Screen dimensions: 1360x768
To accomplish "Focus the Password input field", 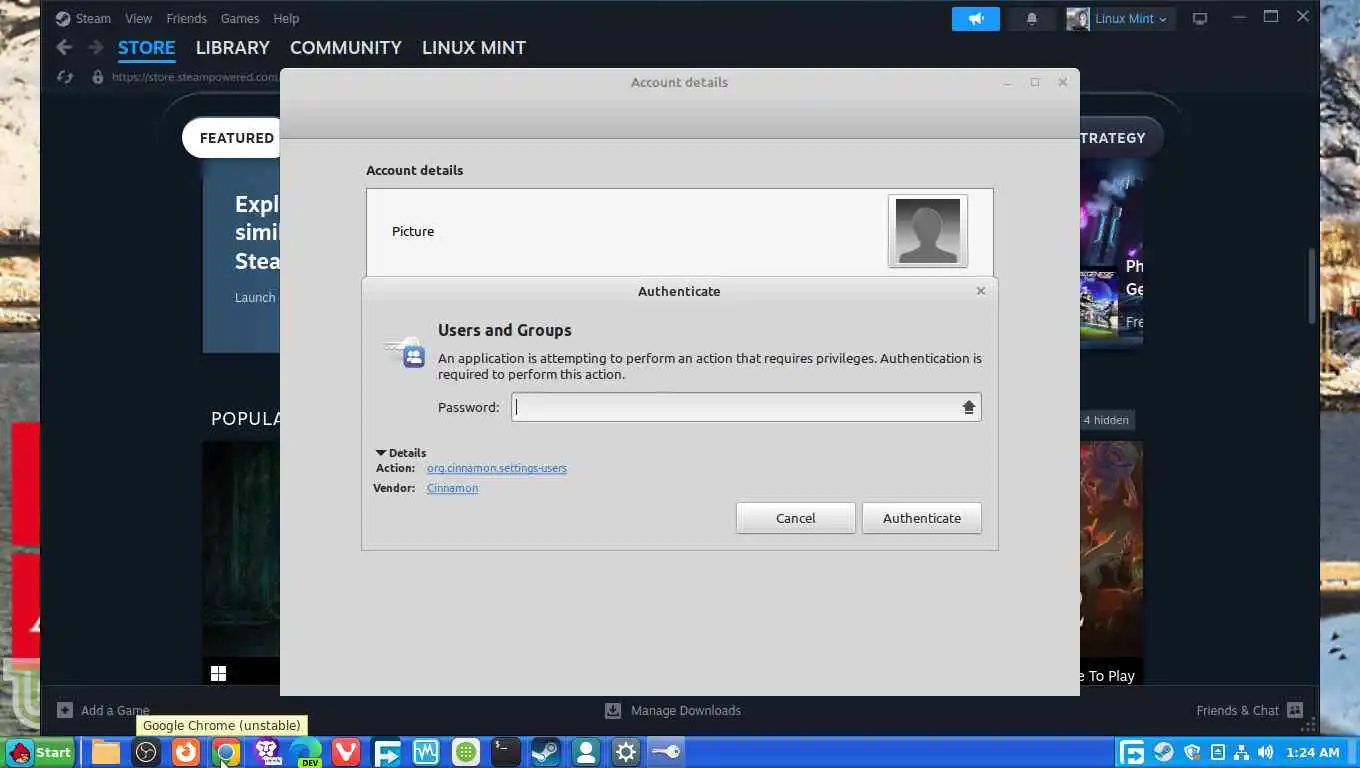I will [746, 407].
